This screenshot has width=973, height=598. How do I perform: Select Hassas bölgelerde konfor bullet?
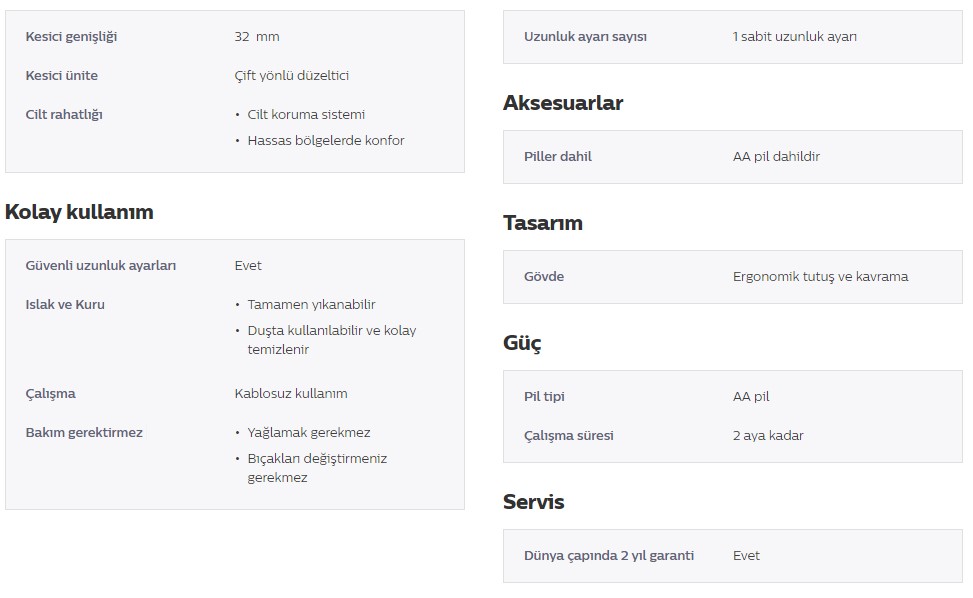pyautogui.click(x=326, y=141)
